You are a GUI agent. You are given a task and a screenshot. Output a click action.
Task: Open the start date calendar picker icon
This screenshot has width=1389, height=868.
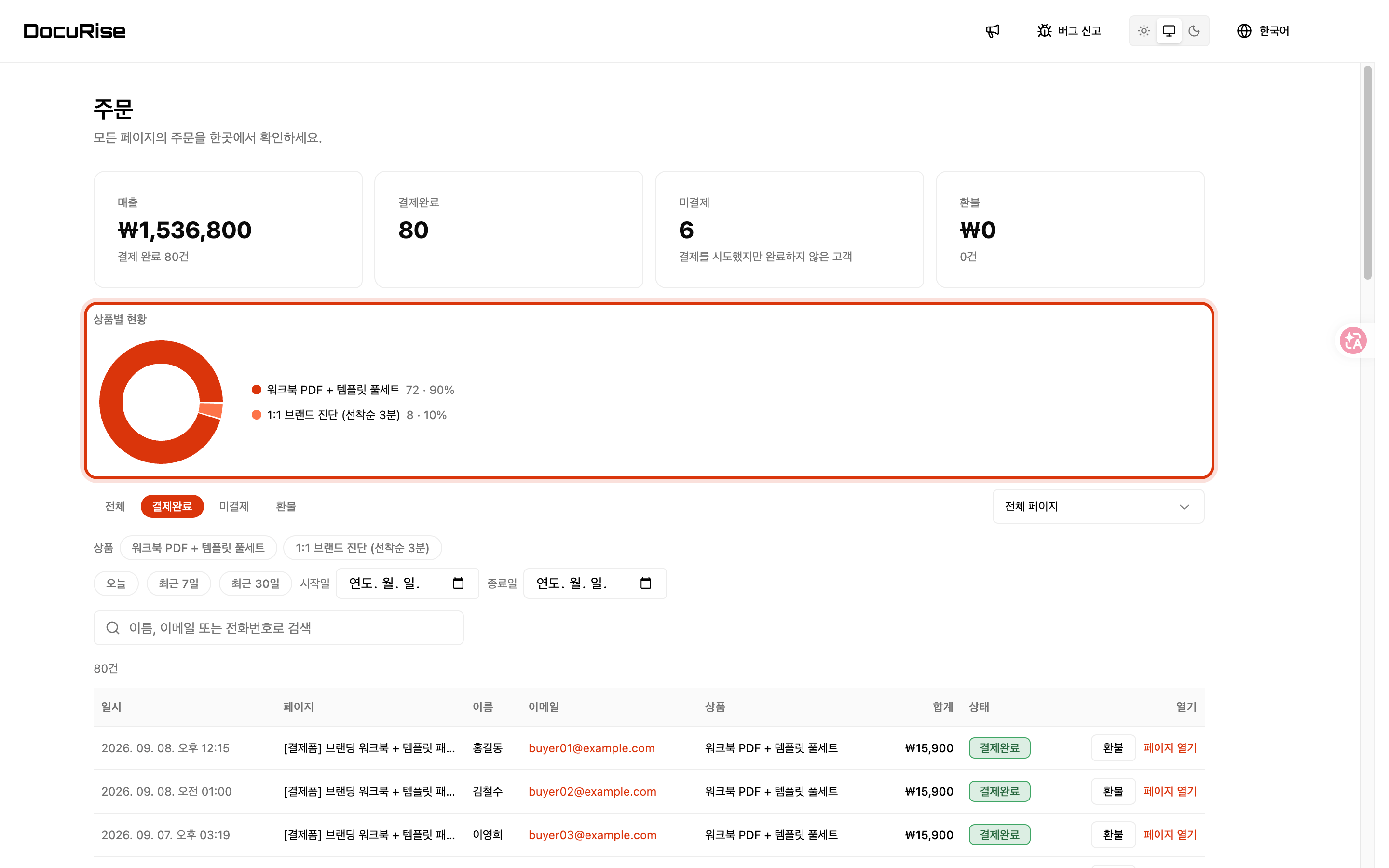coord(458,583)
